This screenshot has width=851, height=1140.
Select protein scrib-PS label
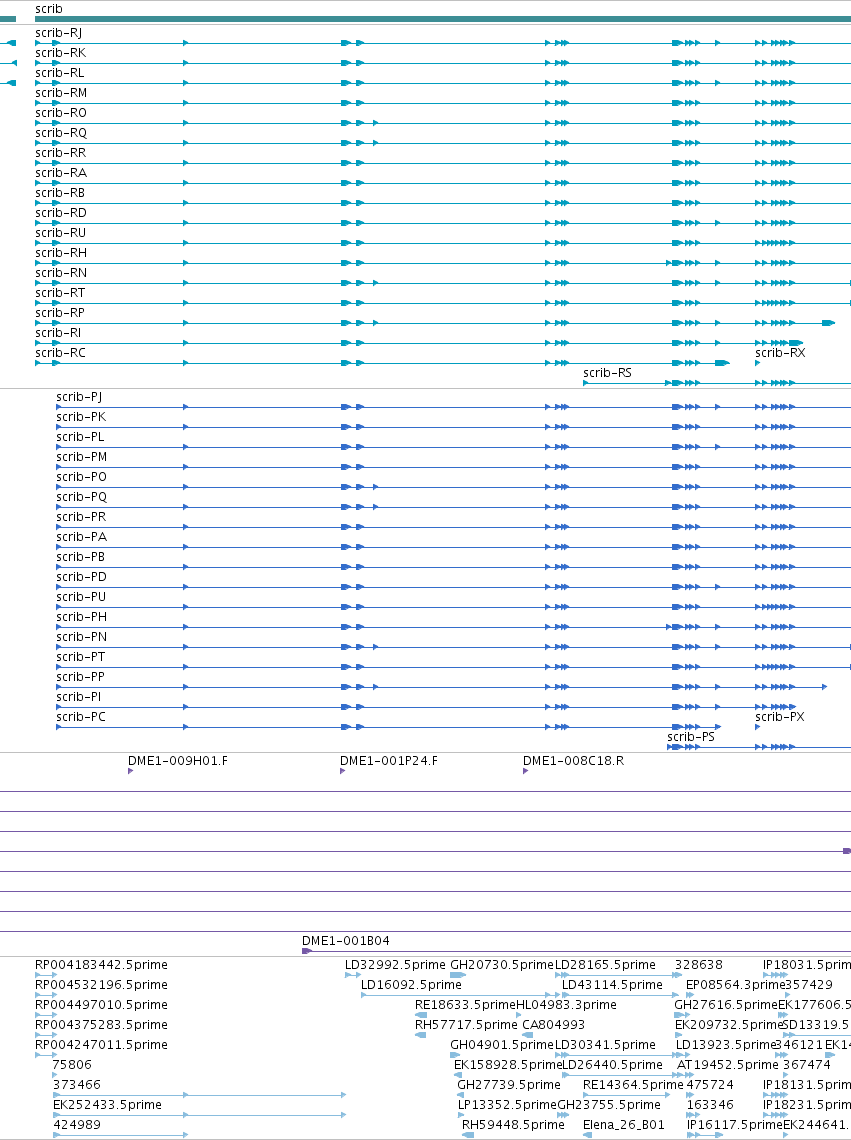[x=691, y=736]
